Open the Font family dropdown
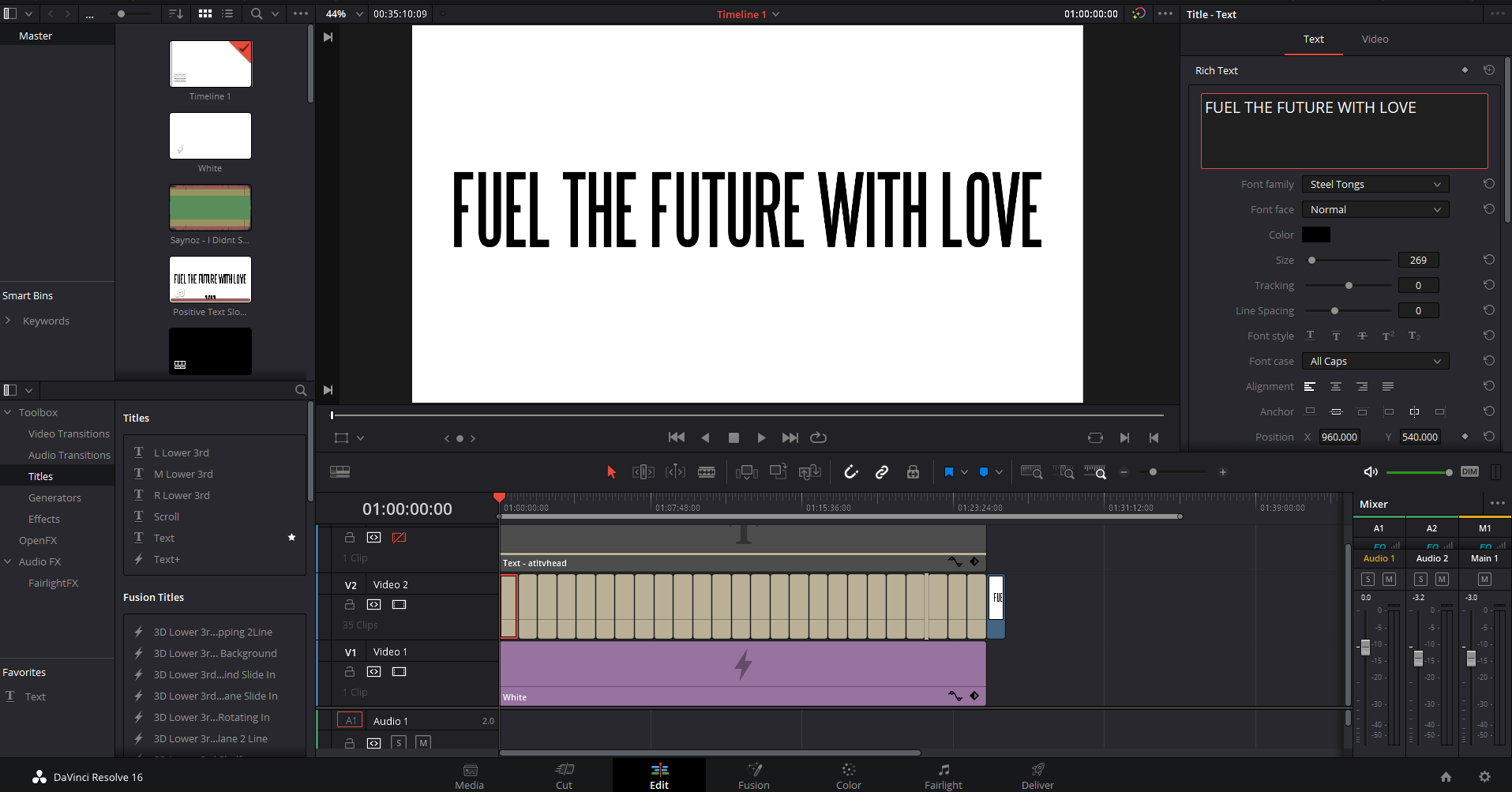The width and height of the screenshot is (1512, 792). click(x=1375, y=184)
